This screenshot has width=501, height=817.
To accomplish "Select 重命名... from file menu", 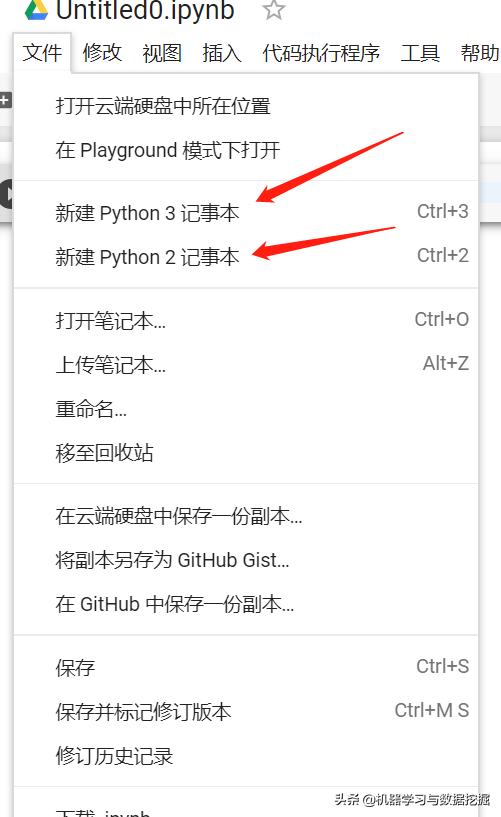I will [x=246, y=408].
